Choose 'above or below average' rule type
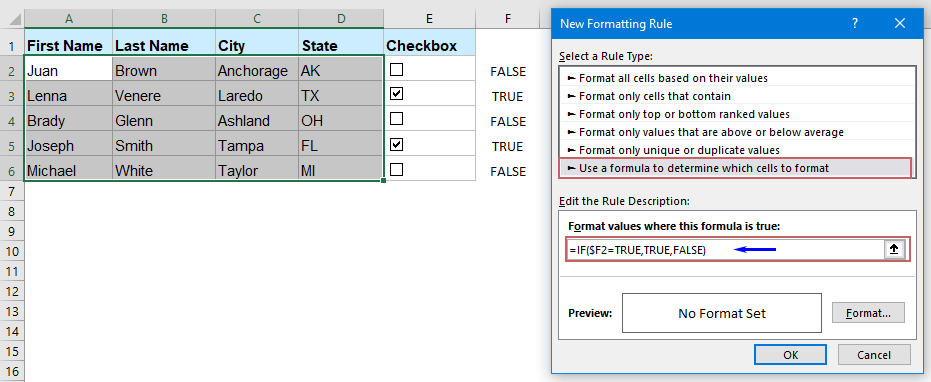Viewport: 931px width, 382px height. 735,132
